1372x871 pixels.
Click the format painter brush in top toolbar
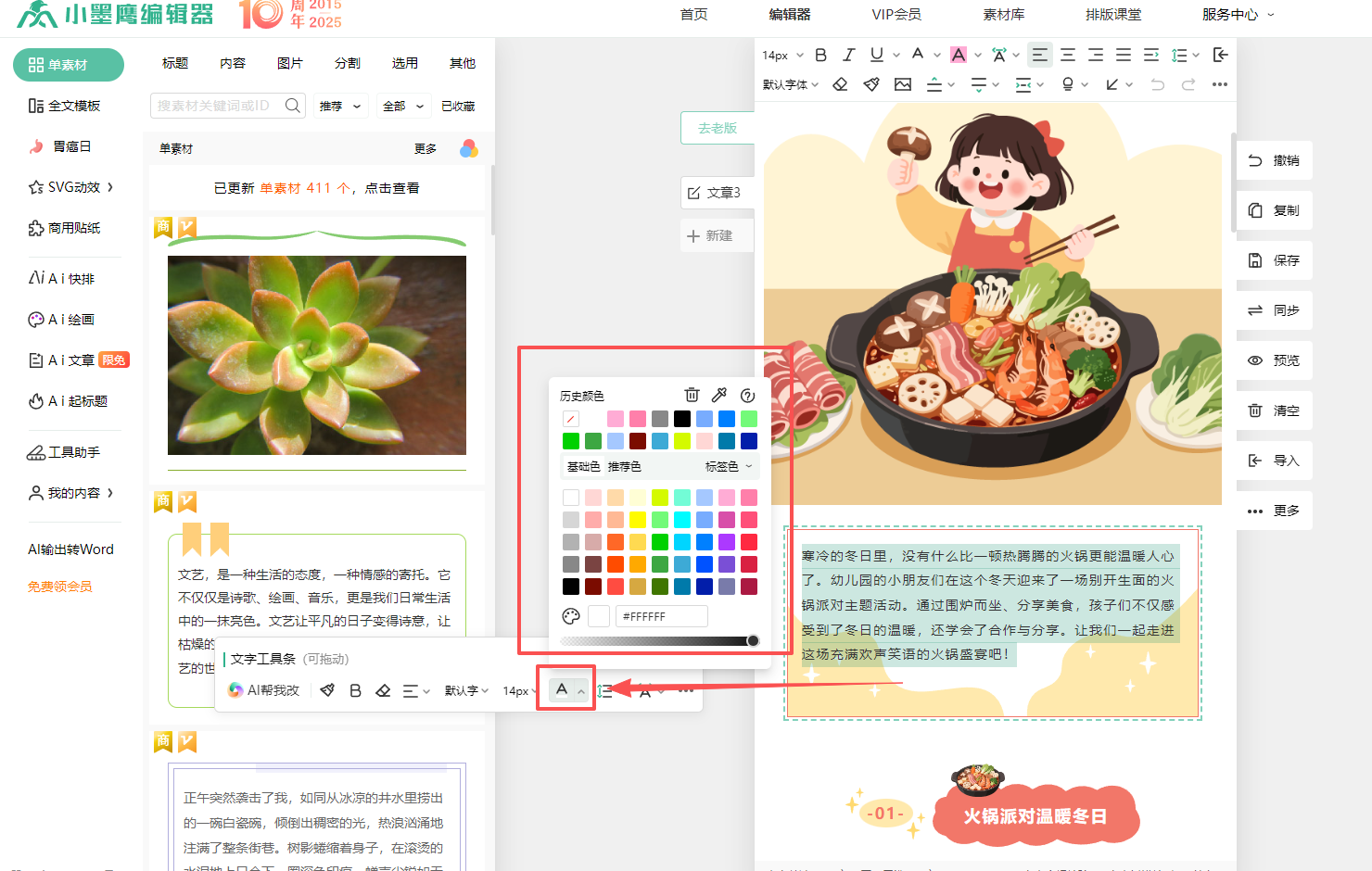pyautogui.click(x=871, y=84)
